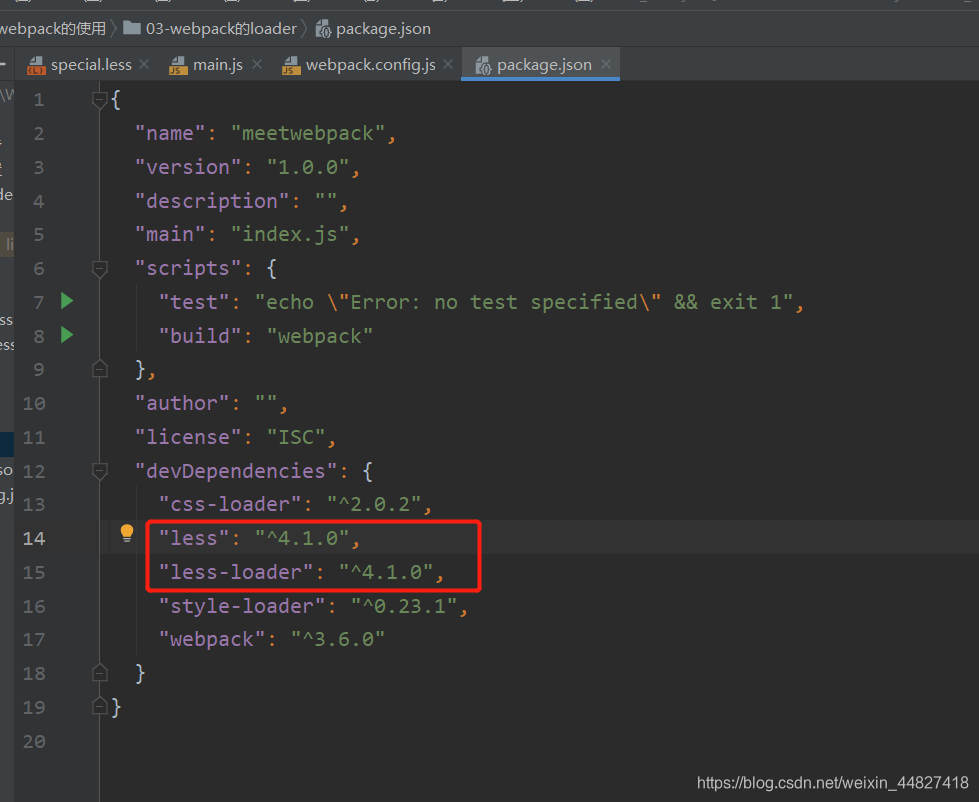Close the main.js tab

click(257, 64)
